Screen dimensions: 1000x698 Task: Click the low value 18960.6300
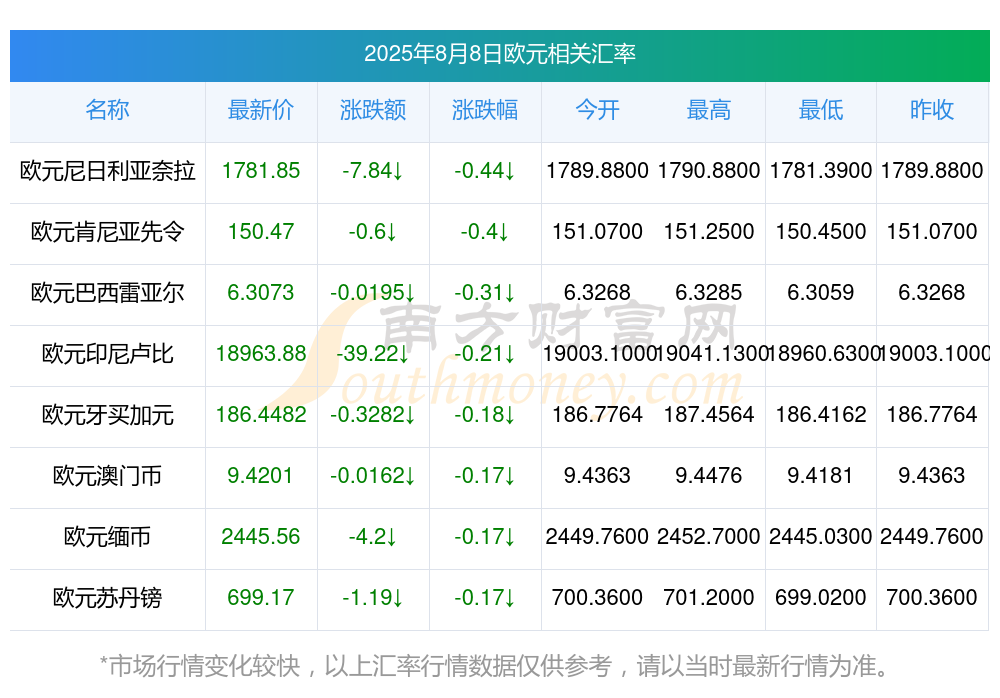[x=822, y=353]
